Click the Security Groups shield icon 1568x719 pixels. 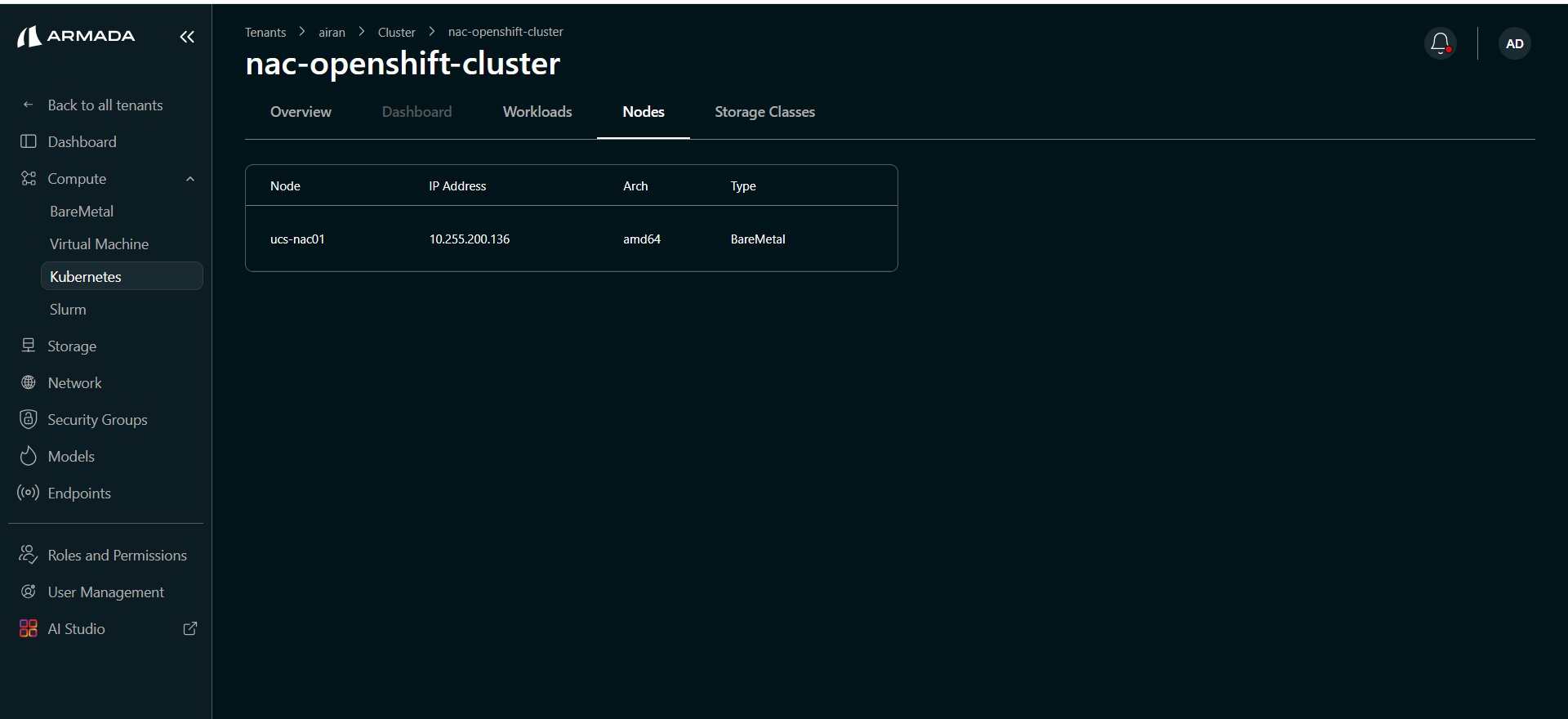(29, 419)
